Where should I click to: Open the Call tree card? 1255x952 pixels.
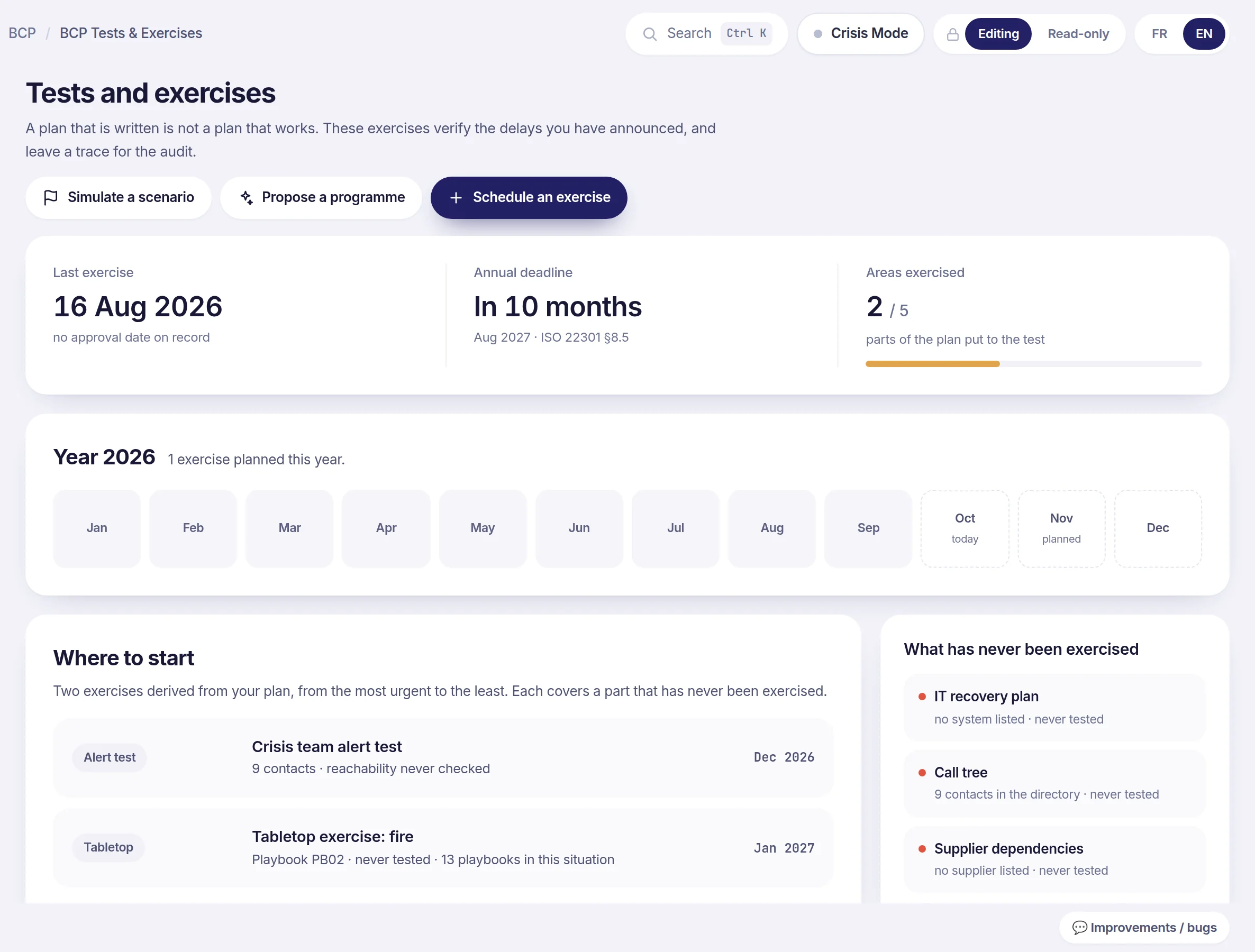click(1054, 784)
